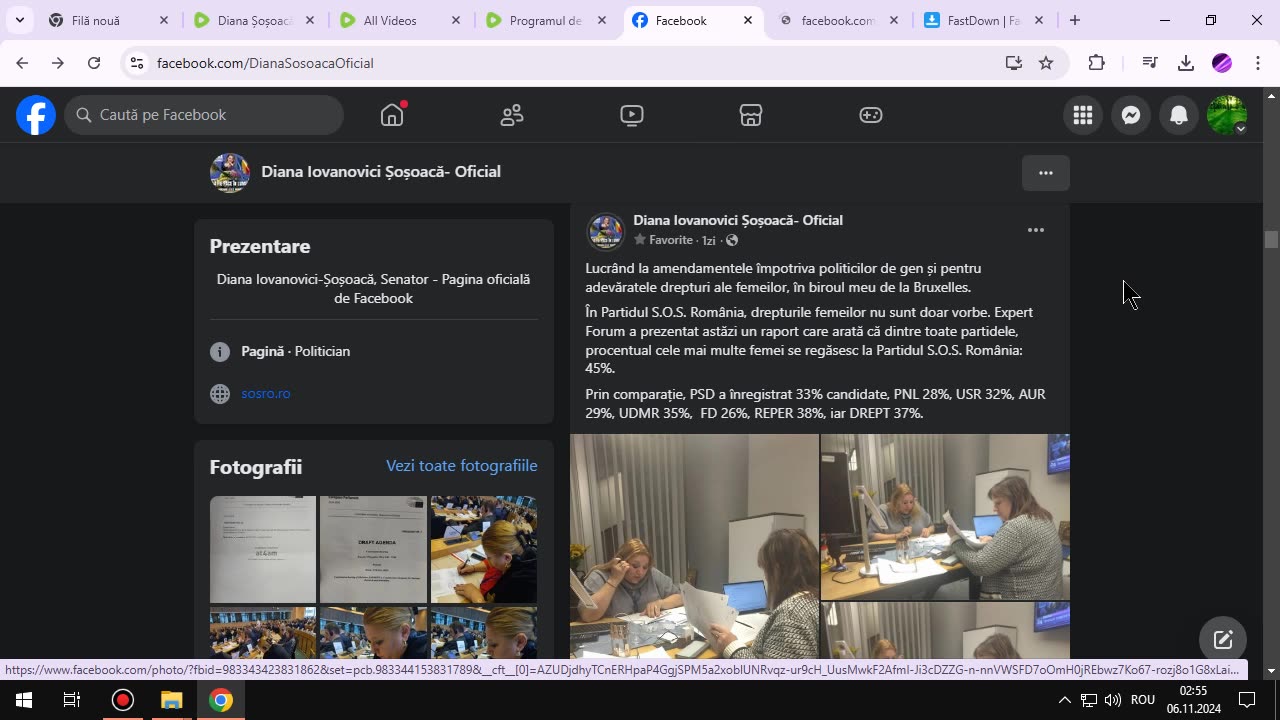
Task: Reload the page
Action: [94, 63]
